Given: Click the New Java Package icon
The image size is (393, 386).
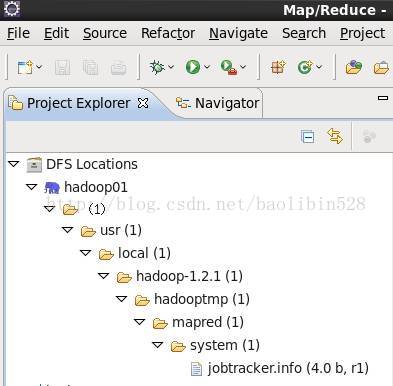Looking at the screenshot, I should [x=278, y=67].
